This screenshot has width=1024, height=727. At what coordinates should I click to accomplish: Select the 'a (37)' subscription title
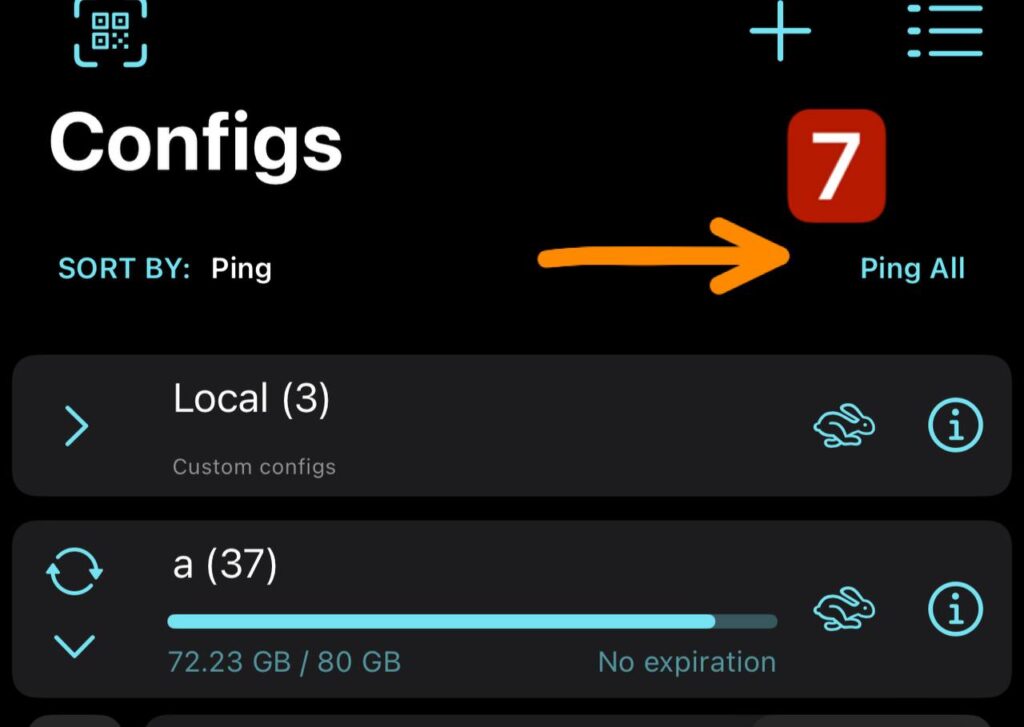(225, 564)
